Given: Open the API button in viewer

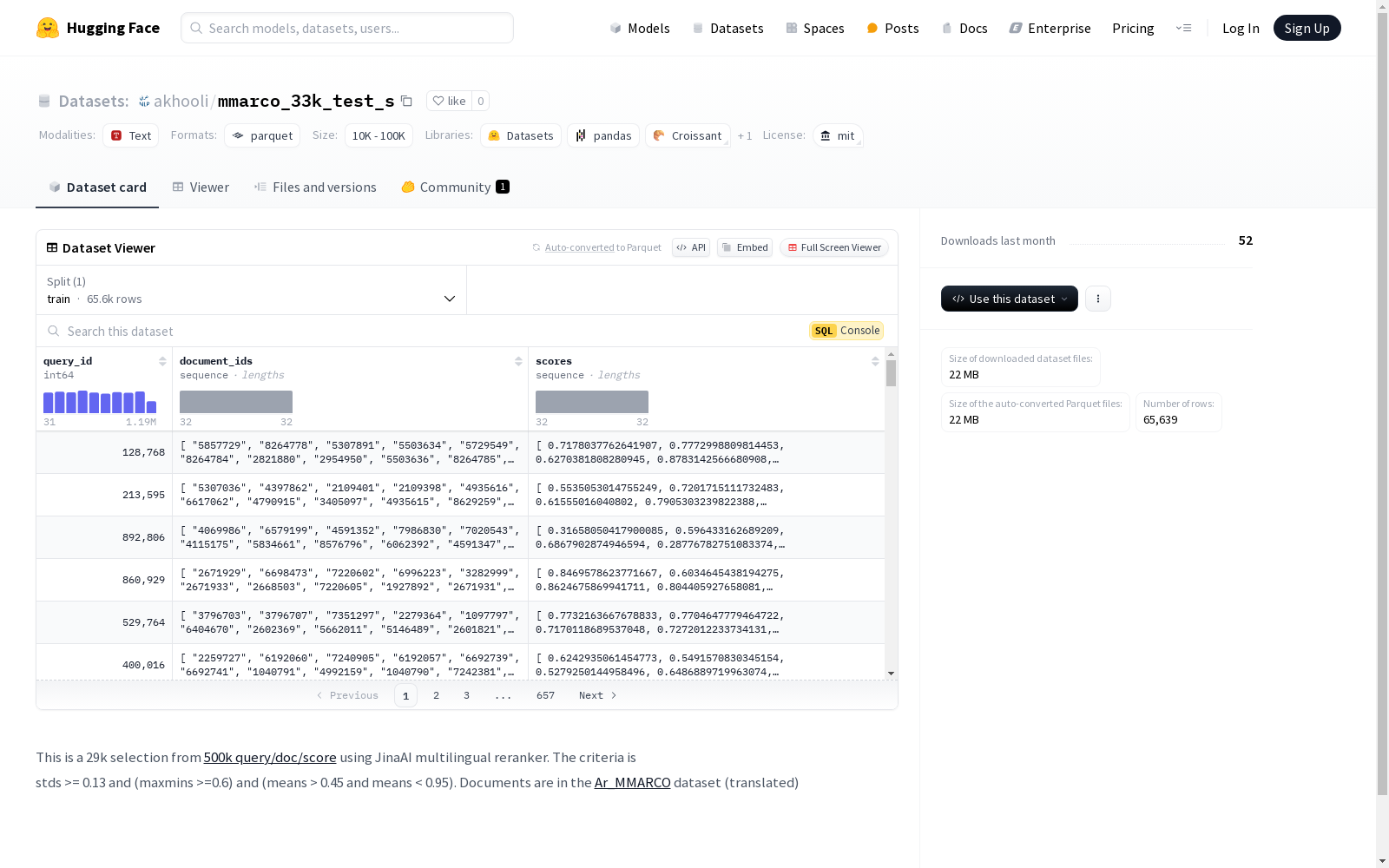Looking at the screenshot, I should point(691,247).
